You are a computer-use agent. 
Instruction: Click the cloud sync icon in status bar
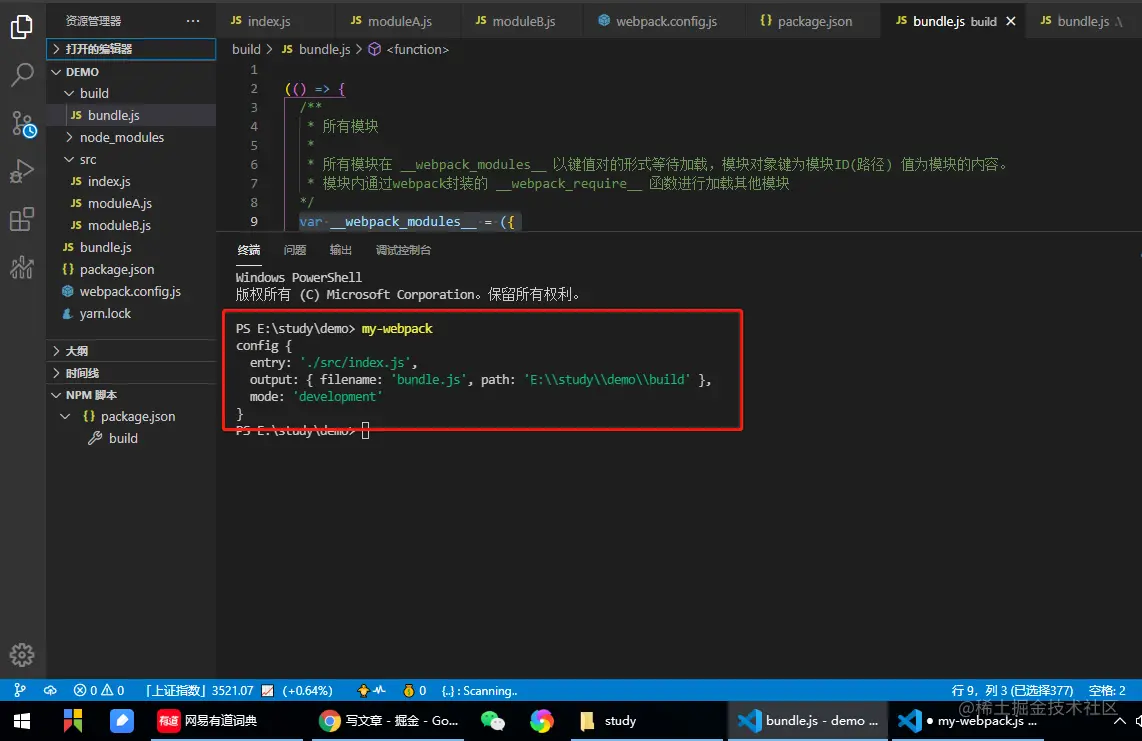(x=50, y=690)
